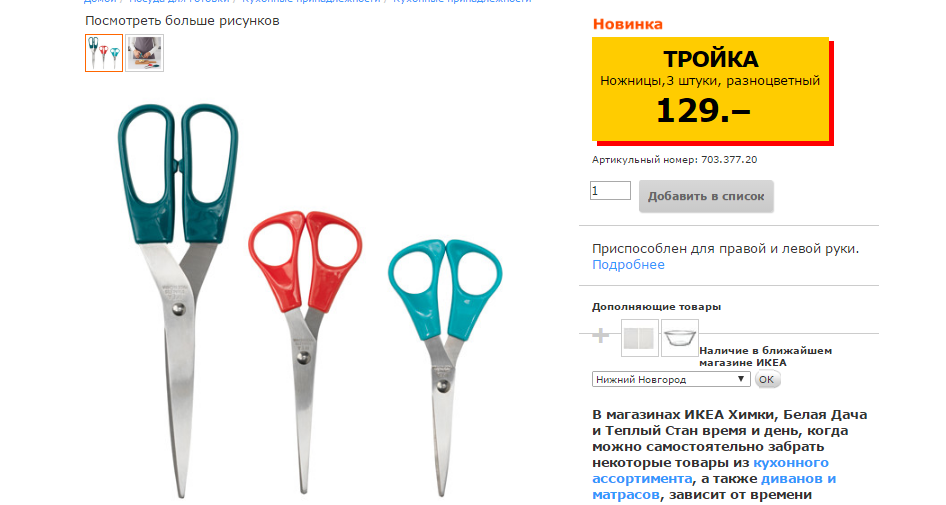Go to Домой breadcrumb link
Image resolution: width=946 pixels, height=505 pixels.
pyautogui.click(x=100, y=1)
